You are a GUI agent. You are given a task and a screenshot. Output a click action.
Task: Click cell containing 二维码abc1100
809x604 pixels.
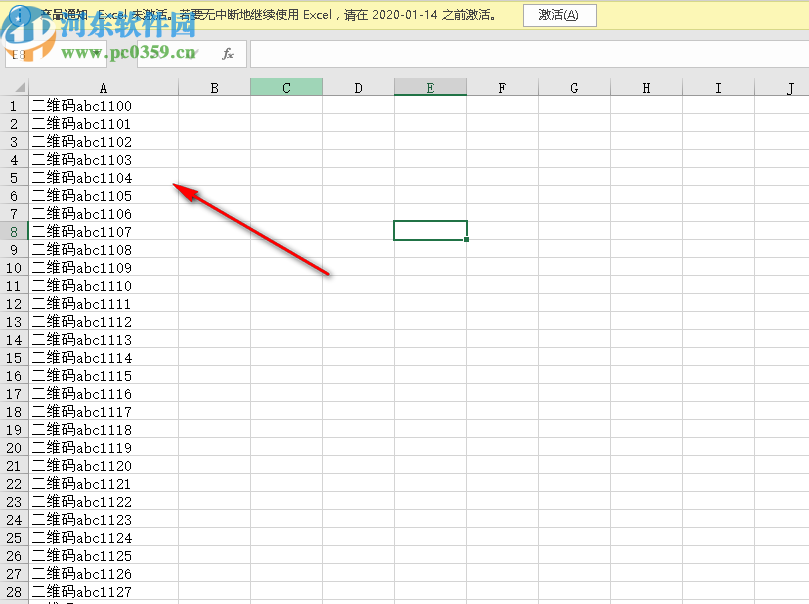click(104, 105)
